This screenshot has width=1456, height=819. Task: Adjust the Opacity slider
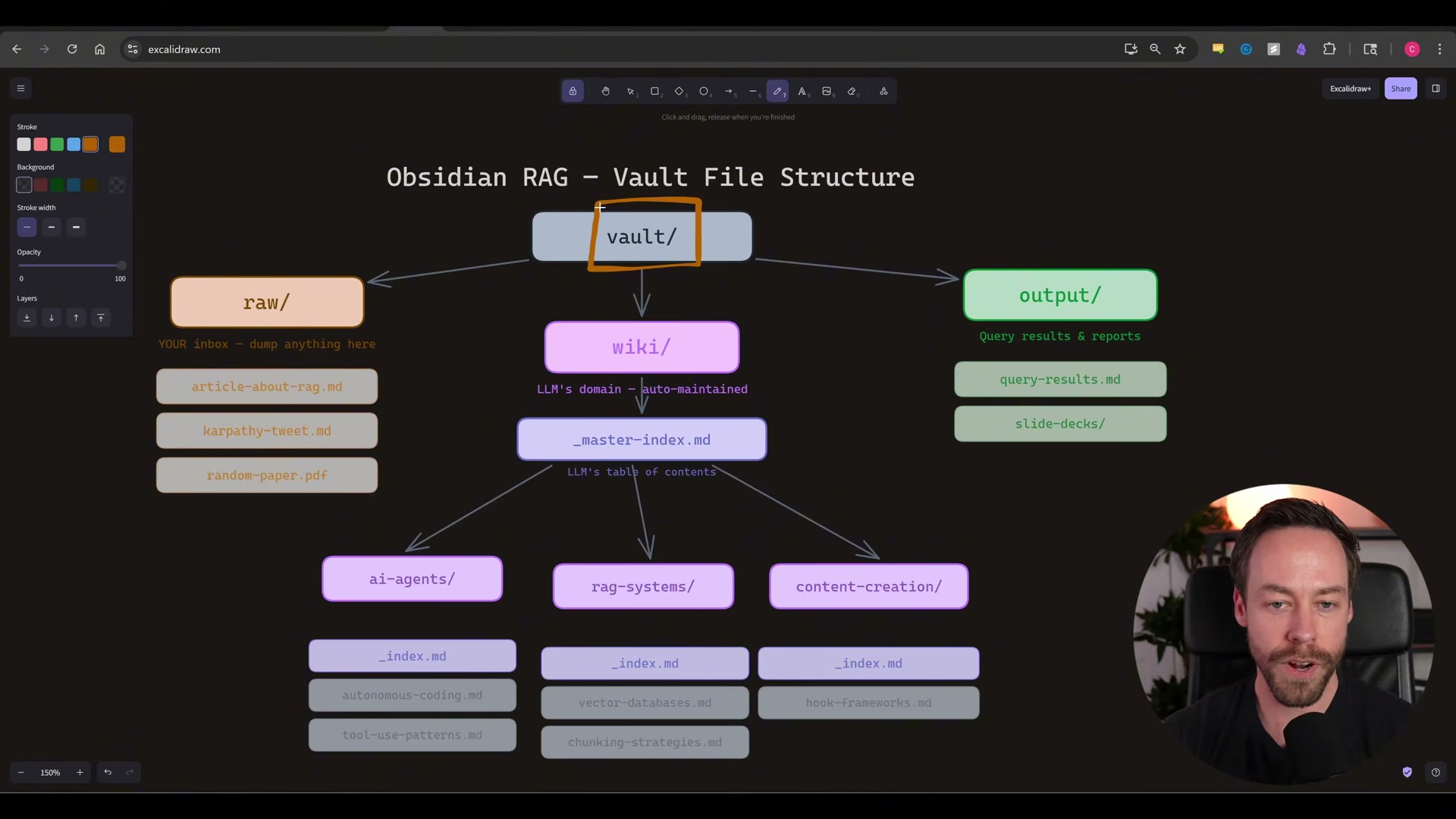72,265
